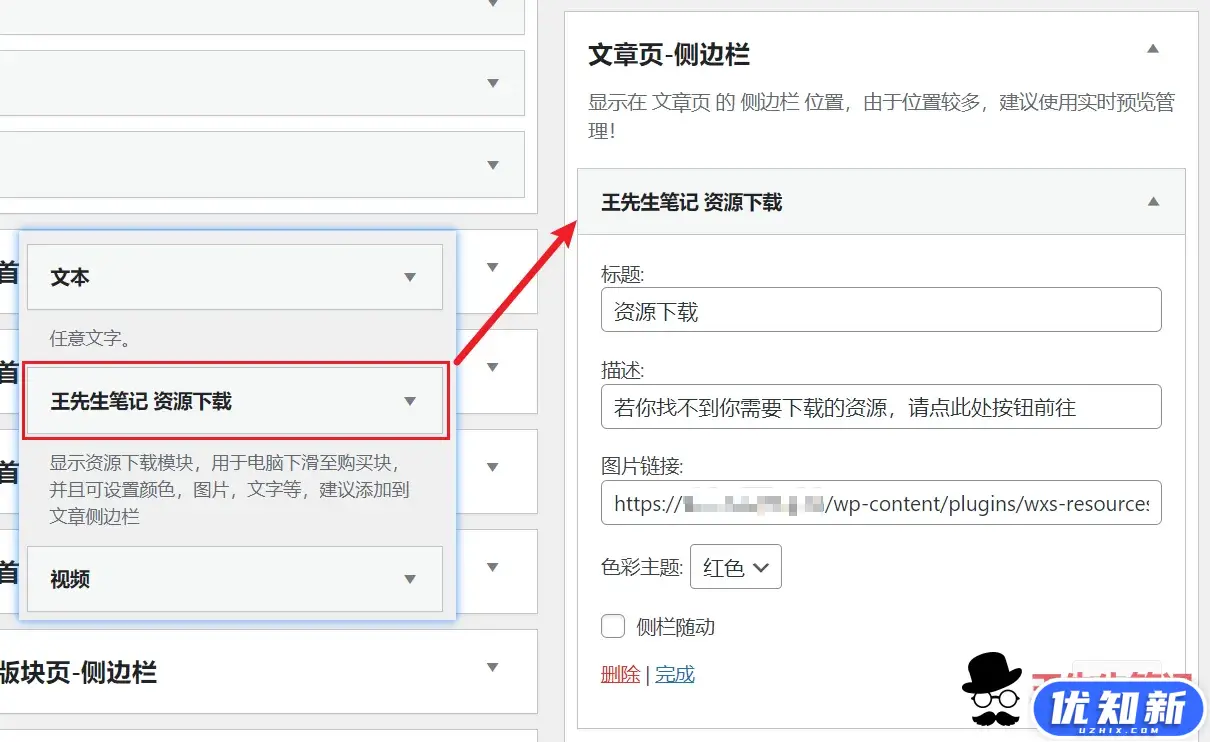The width and height of the screenshot is (1210, 742).
Task: Click the 删除 delete link
Action: (620, 675)
